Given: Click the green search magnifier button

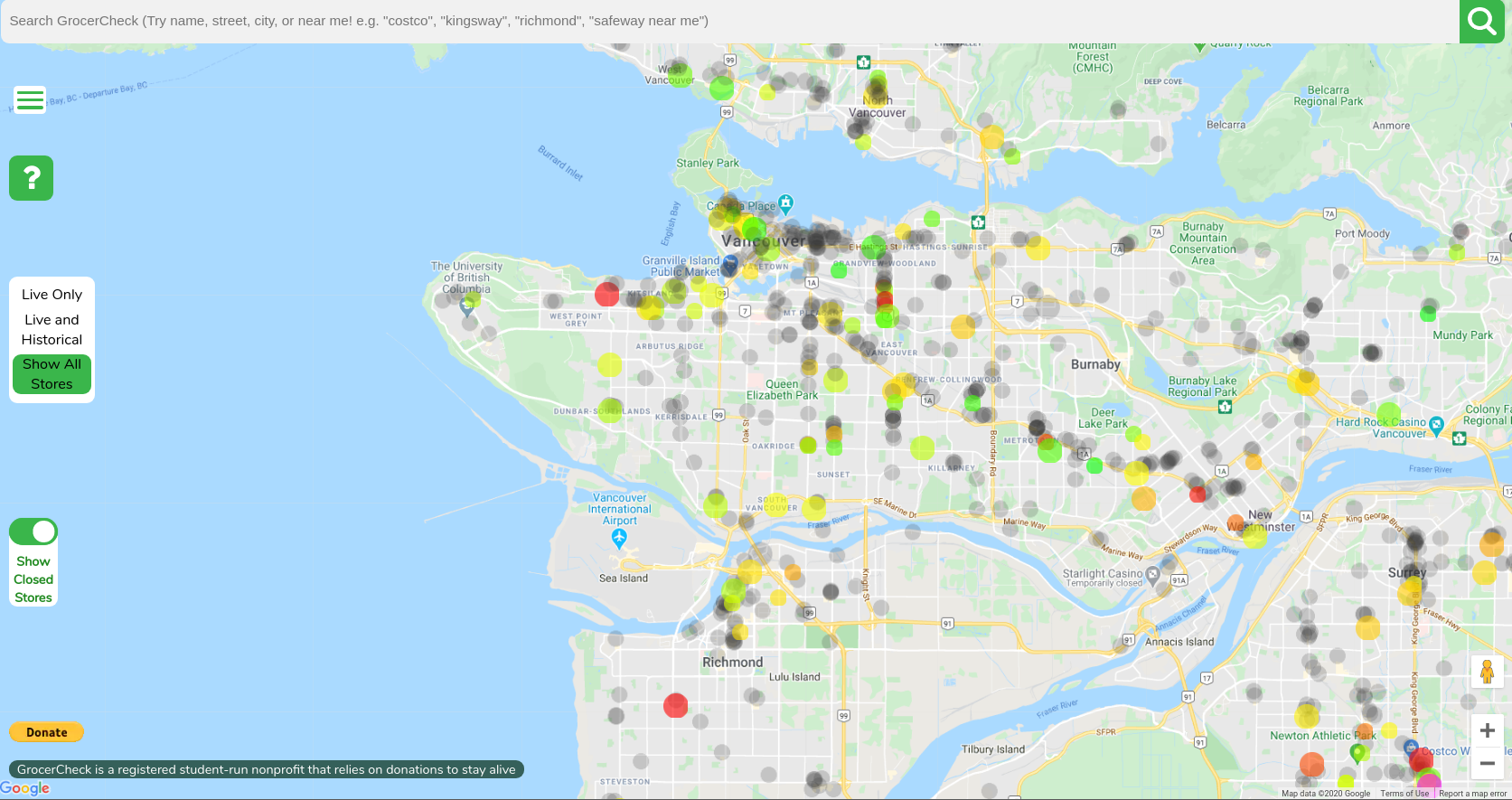Looking at the screenshot, I should click(1482, 21).
